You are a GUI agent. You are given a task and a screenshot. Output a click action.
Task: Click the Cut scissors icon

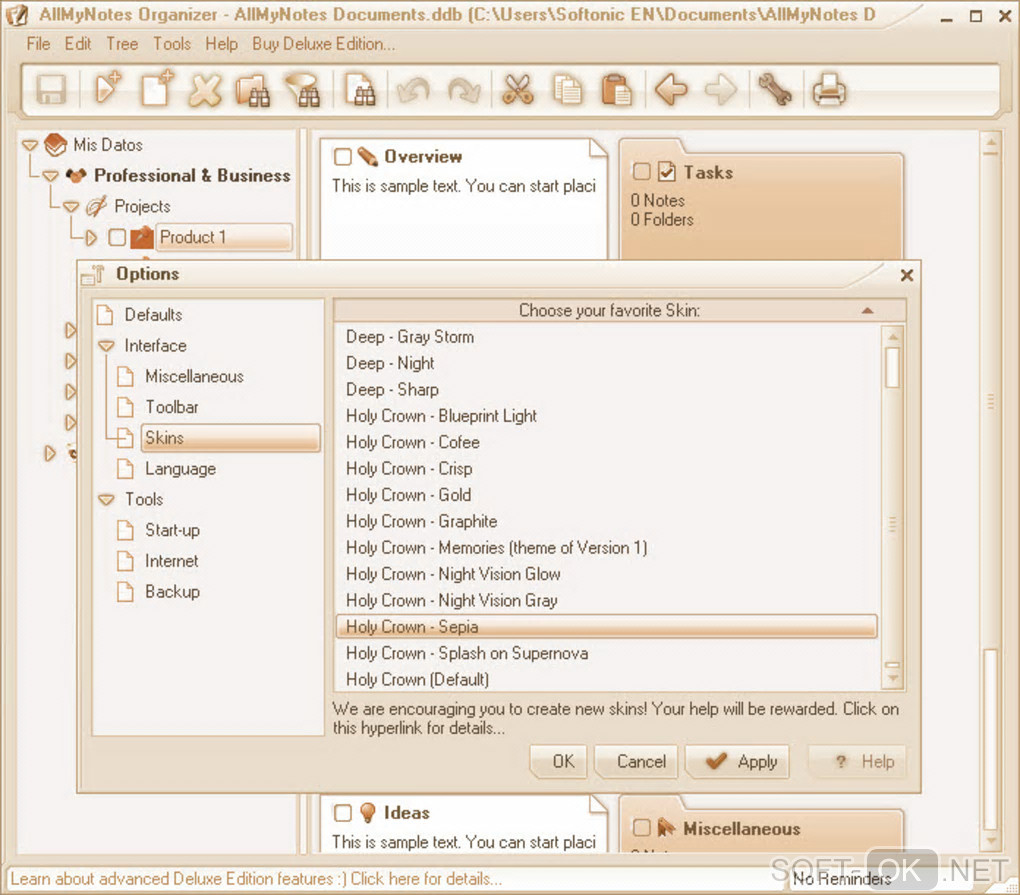518,90
